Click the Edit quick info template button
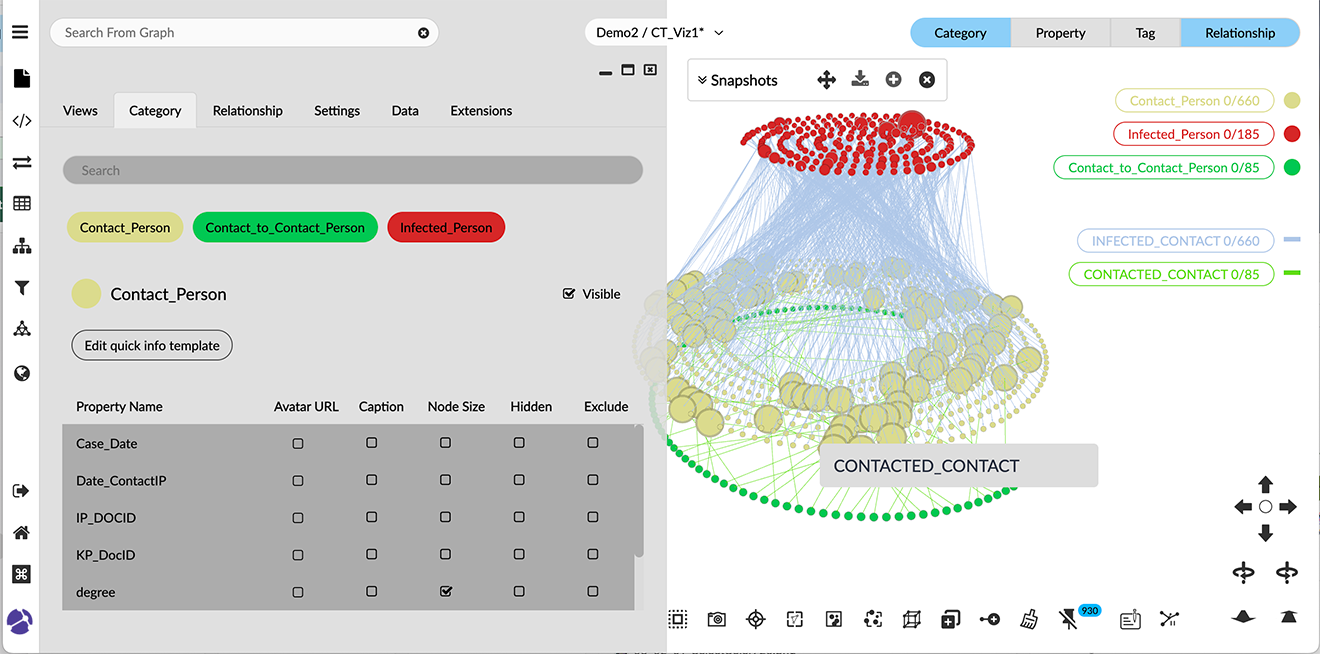The height and width of the screenshot is (654, 1320). coord(152,346)
